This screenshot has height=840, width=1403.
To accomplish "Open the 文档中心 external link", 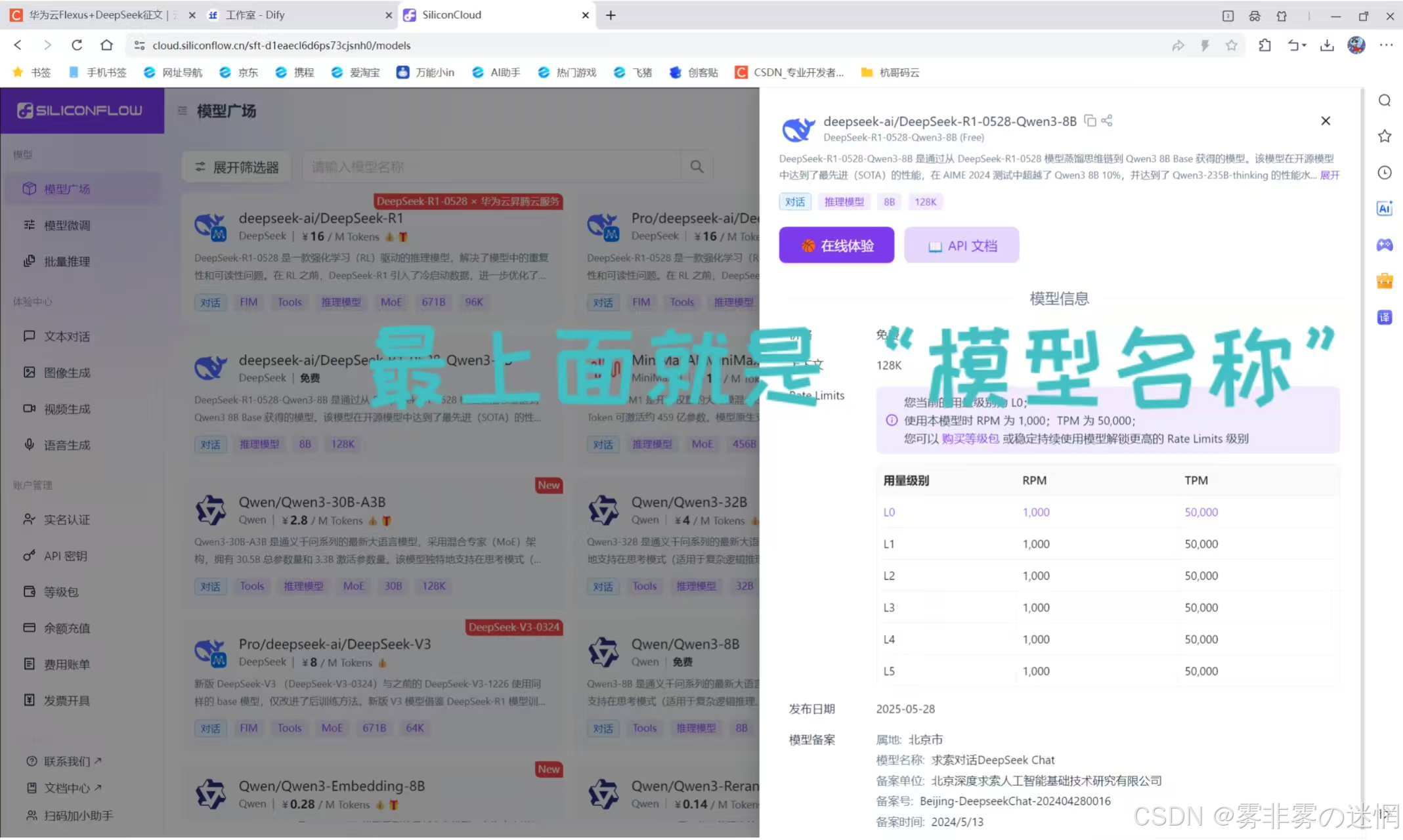I will pos(64,787).
